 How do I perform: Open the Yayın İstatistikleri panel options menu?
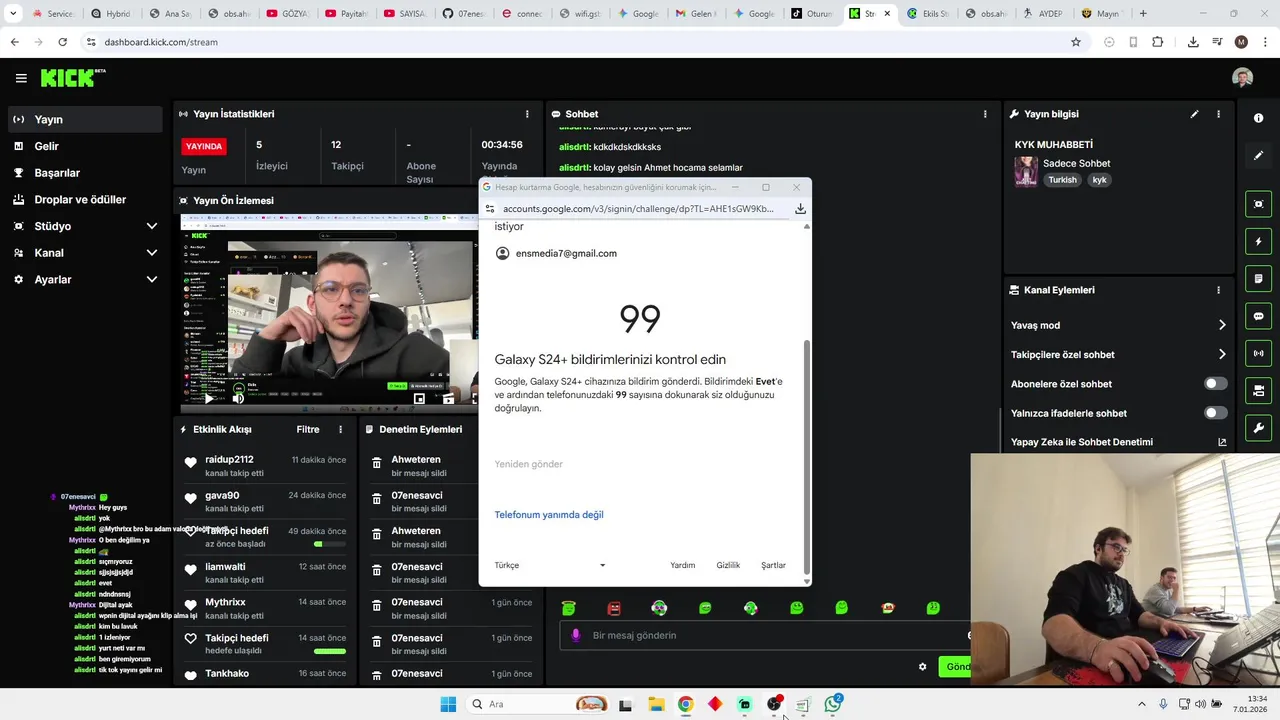(527, 114)
